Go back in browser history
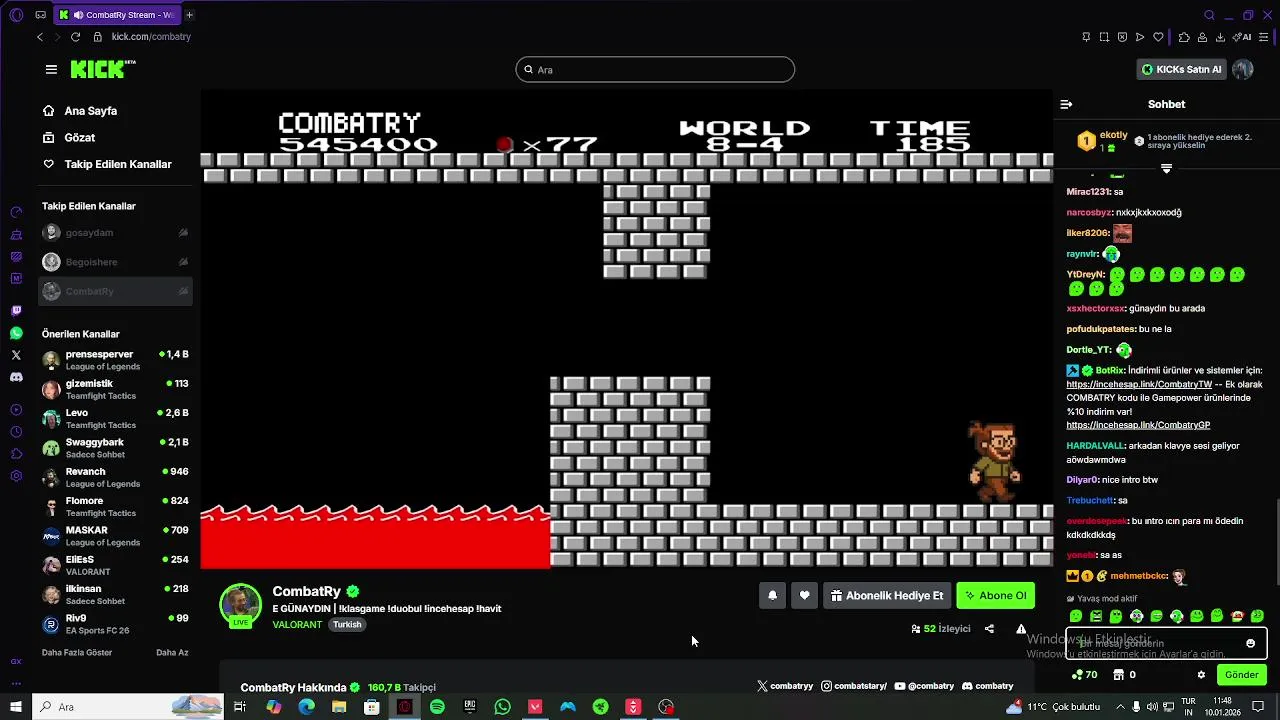 [x=40, y=37]
